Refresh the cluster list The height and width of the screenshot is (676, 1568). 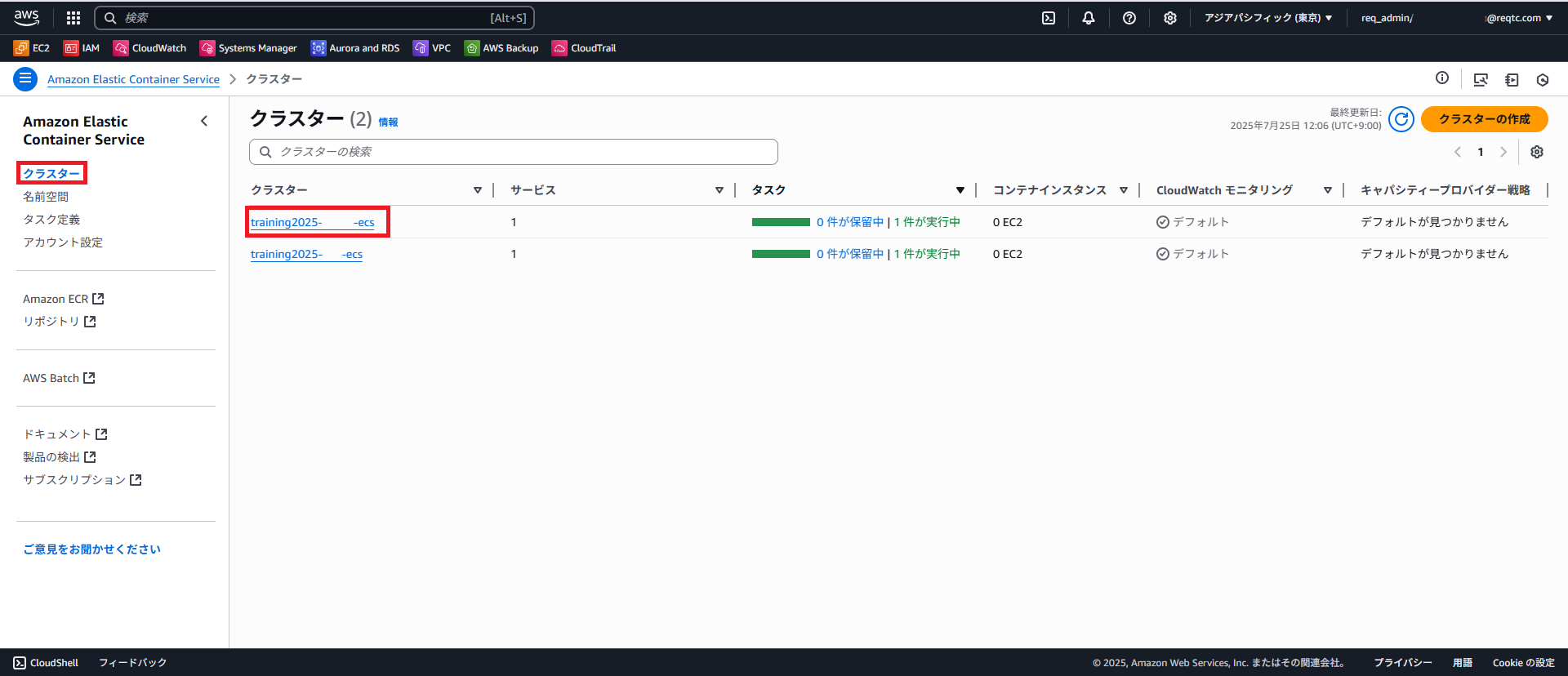click(x=1401, y=119)
